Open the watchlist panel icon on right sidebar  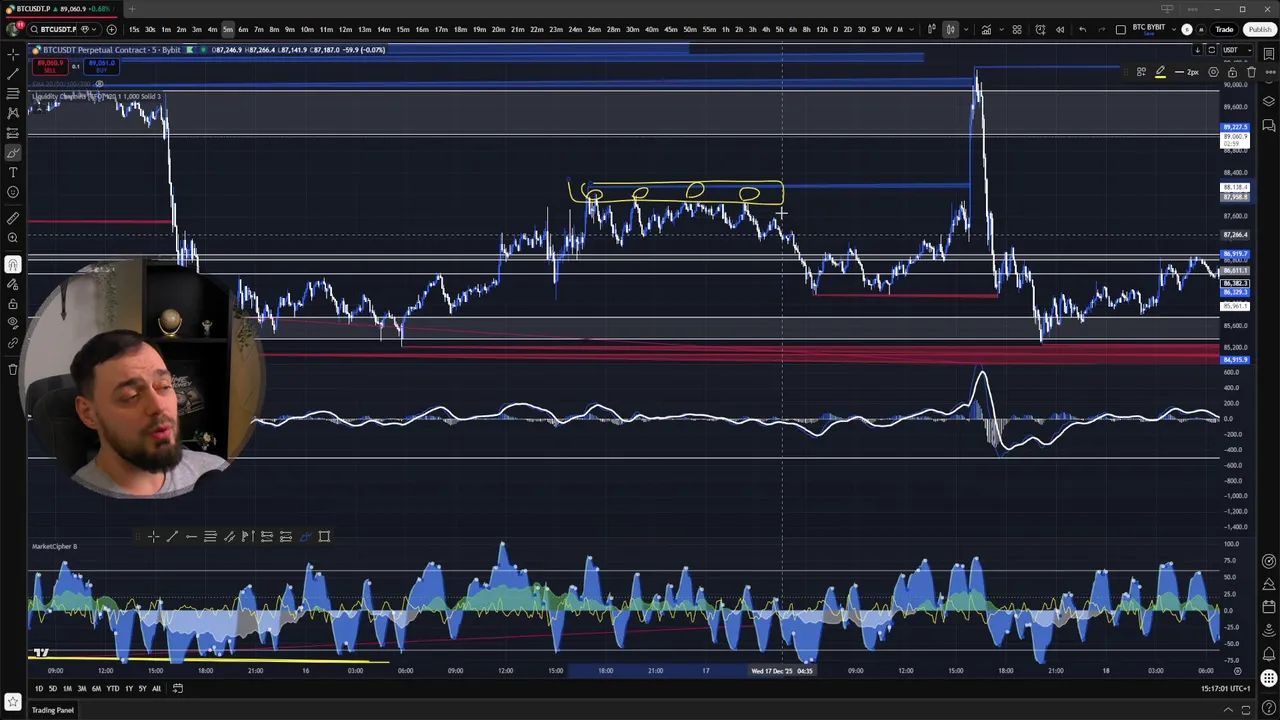(x=1269, y=54)
